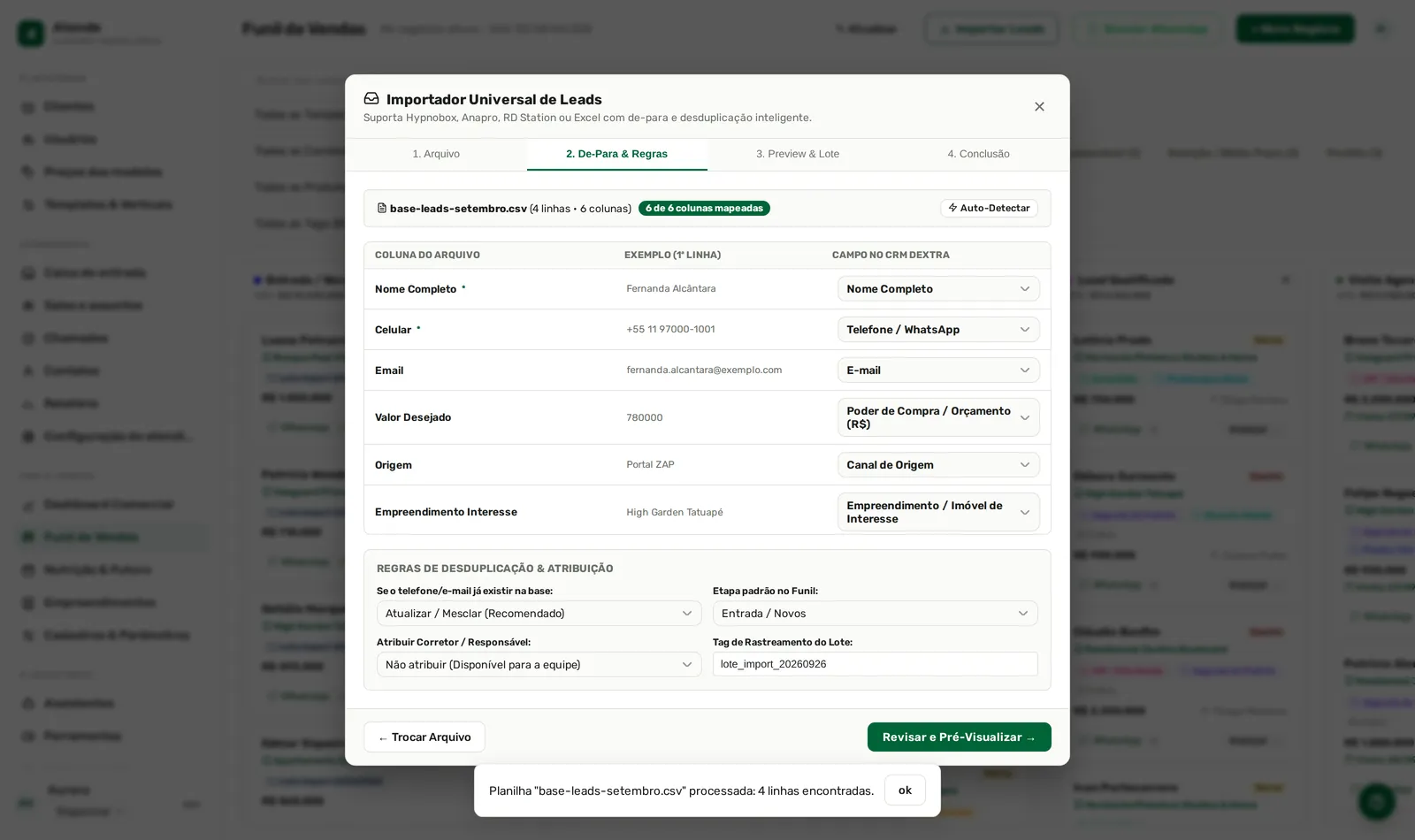1415x840 pixels.
Task: Select the 4. Conclusão tab
Action: click(x=978, y=154)
